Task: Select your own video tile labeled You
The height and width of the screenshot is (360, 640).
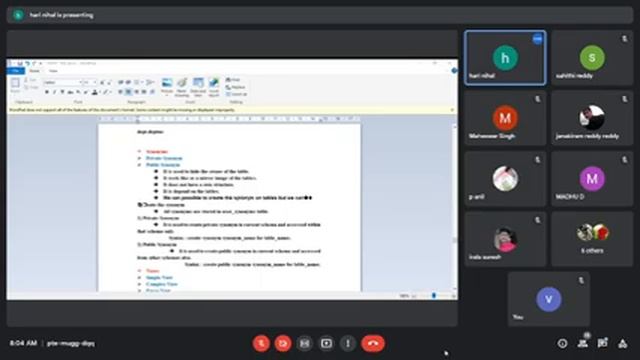Action: point(549,299)
